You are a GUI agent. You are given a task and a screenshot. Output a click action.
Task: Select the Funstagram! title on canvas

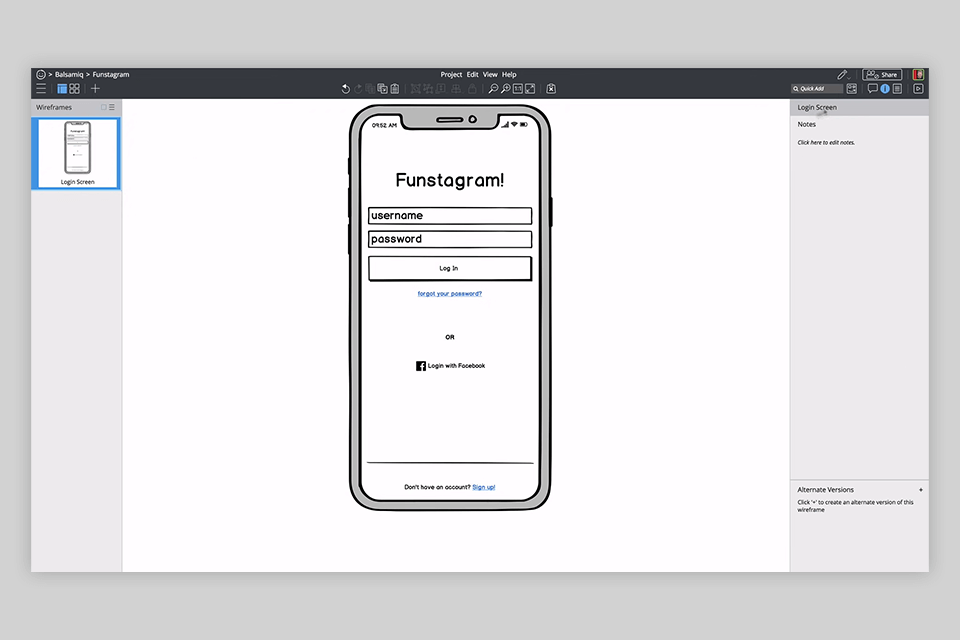coord(449,180)
